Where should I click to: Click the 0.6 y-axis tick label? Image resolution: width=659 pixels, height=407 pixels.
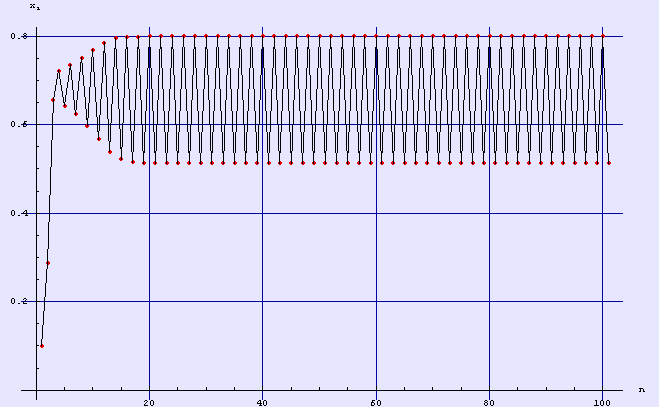click(19, 124)
